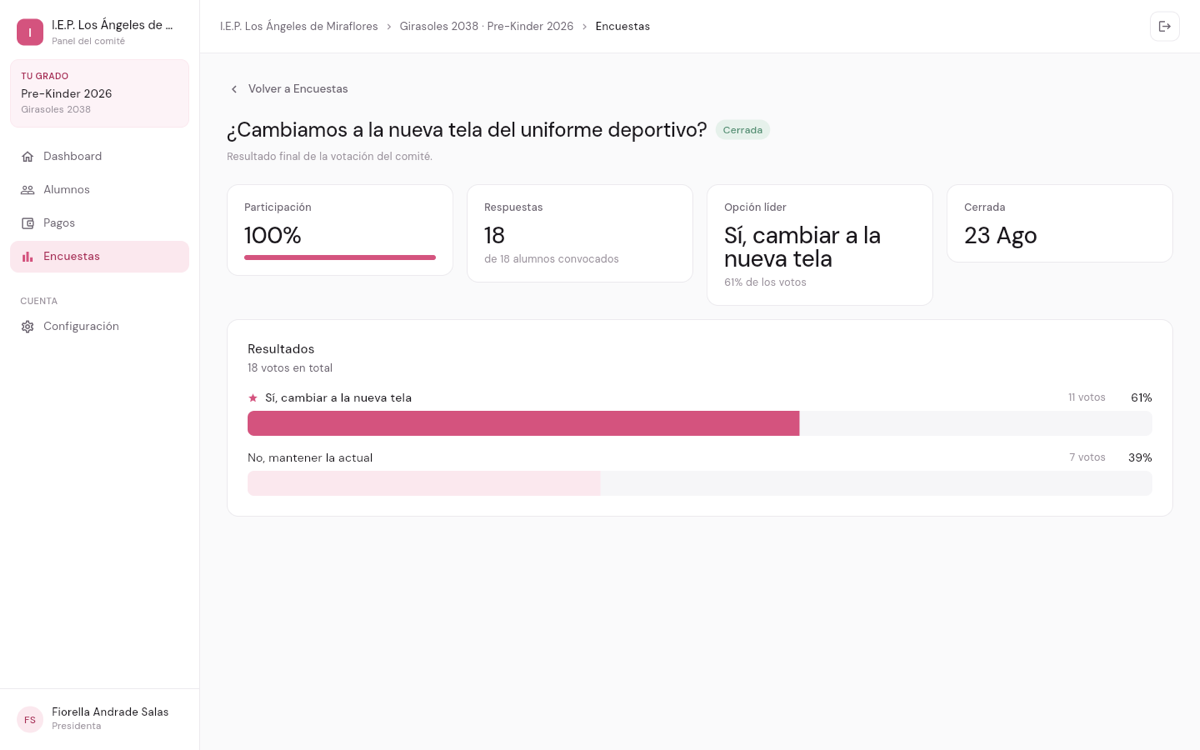
Task: Click Volver a Encuestas link
Action: point(288,89)
